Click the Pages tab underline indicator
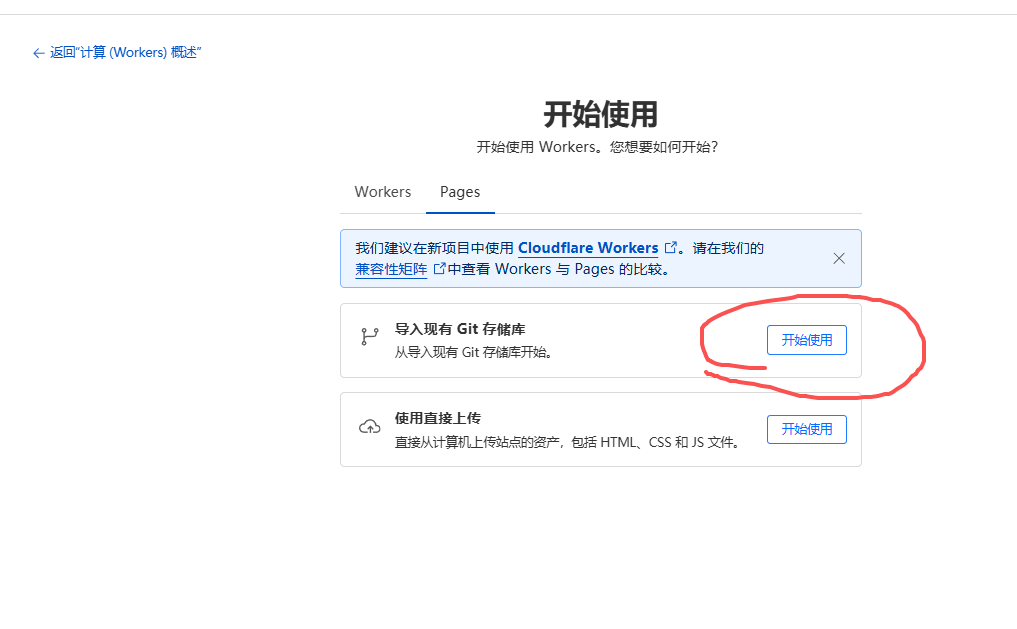Screen dimensions: 1017x629 pyautogui.click(x=459, y=211)
